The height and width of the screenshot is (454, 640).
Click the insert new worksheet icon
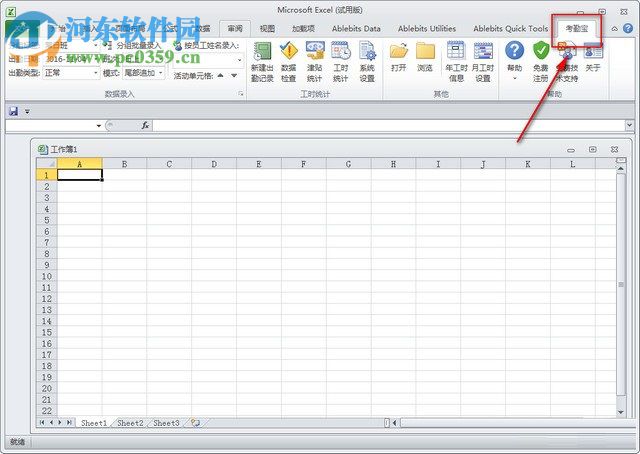pos(195,423)
